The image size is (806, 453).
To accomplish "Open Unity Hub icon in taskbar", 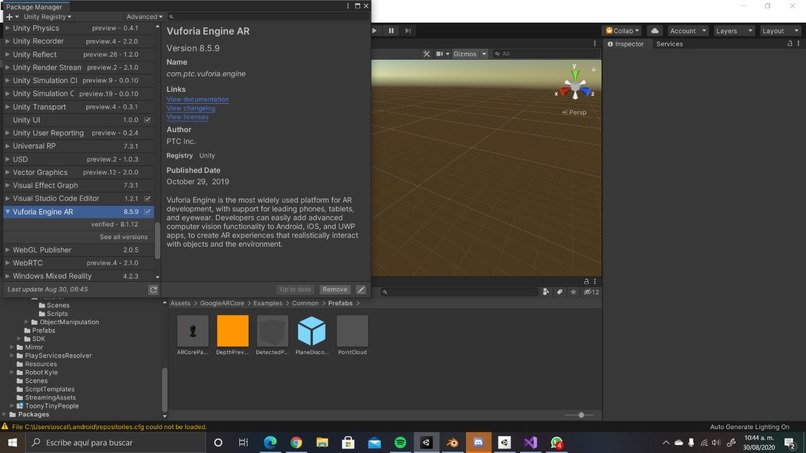I will [504, 442].
